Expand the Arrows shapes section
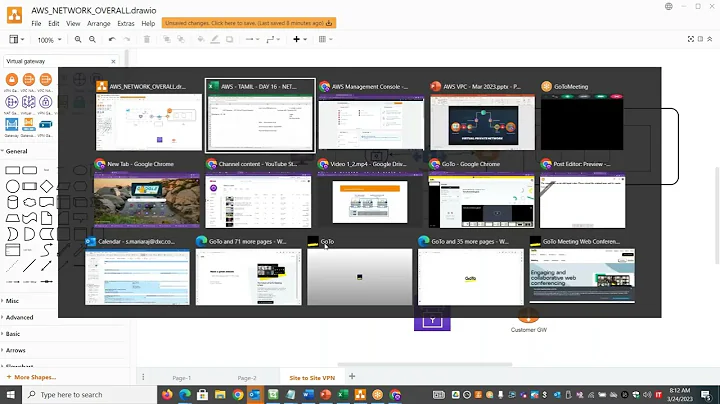The image size is (720, 404). [x=14, y=350]
